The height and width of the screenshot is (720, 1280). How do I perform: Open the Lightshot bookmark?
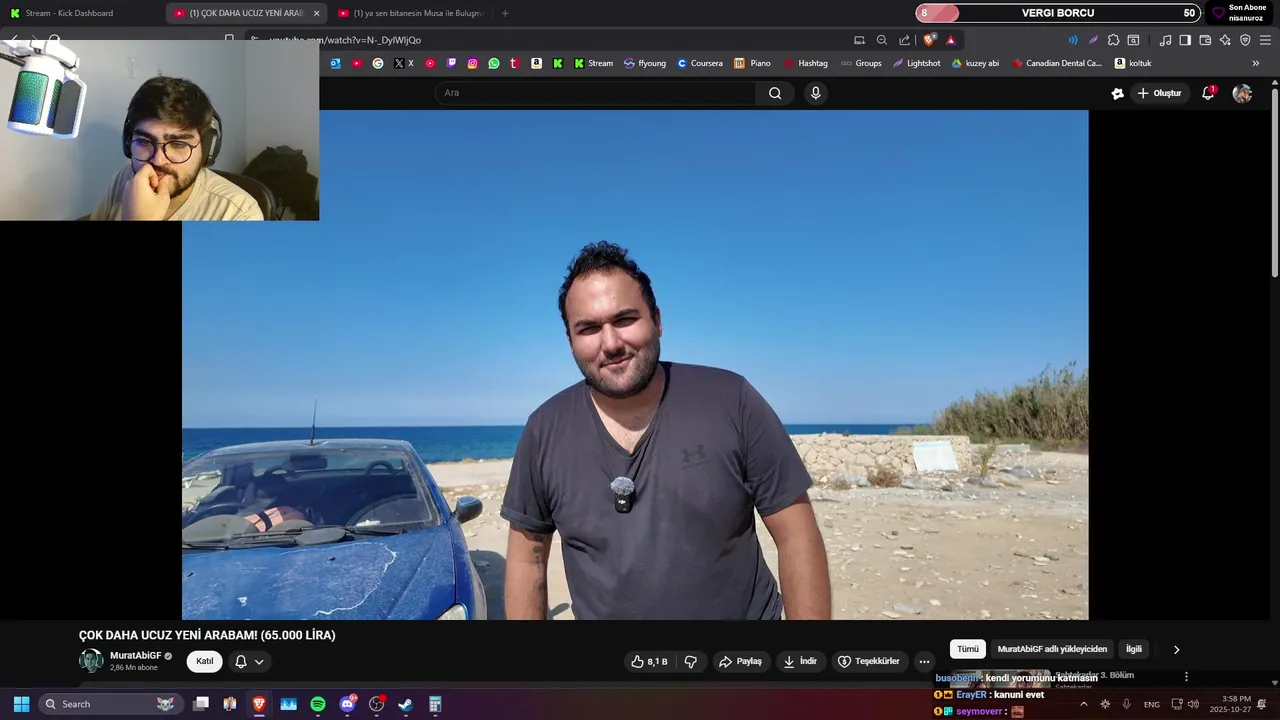917,63
